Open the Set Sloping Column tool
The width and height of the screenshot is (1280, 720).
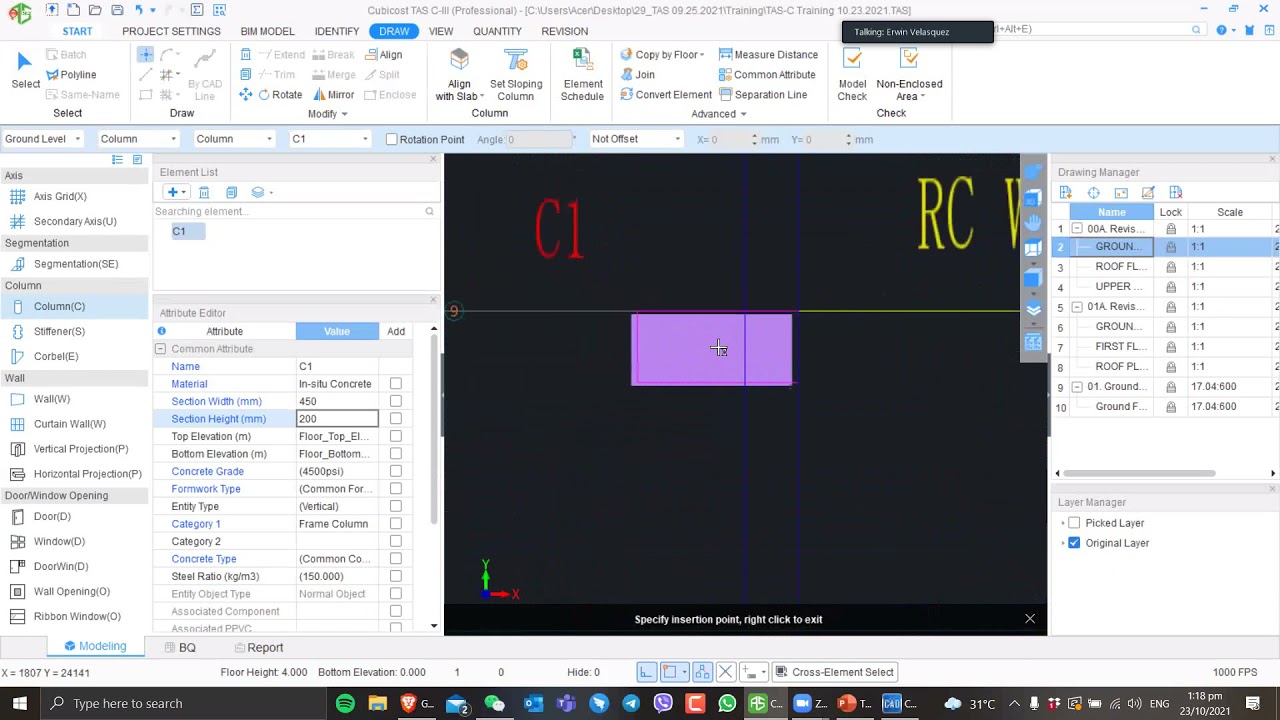click(516, 76)
